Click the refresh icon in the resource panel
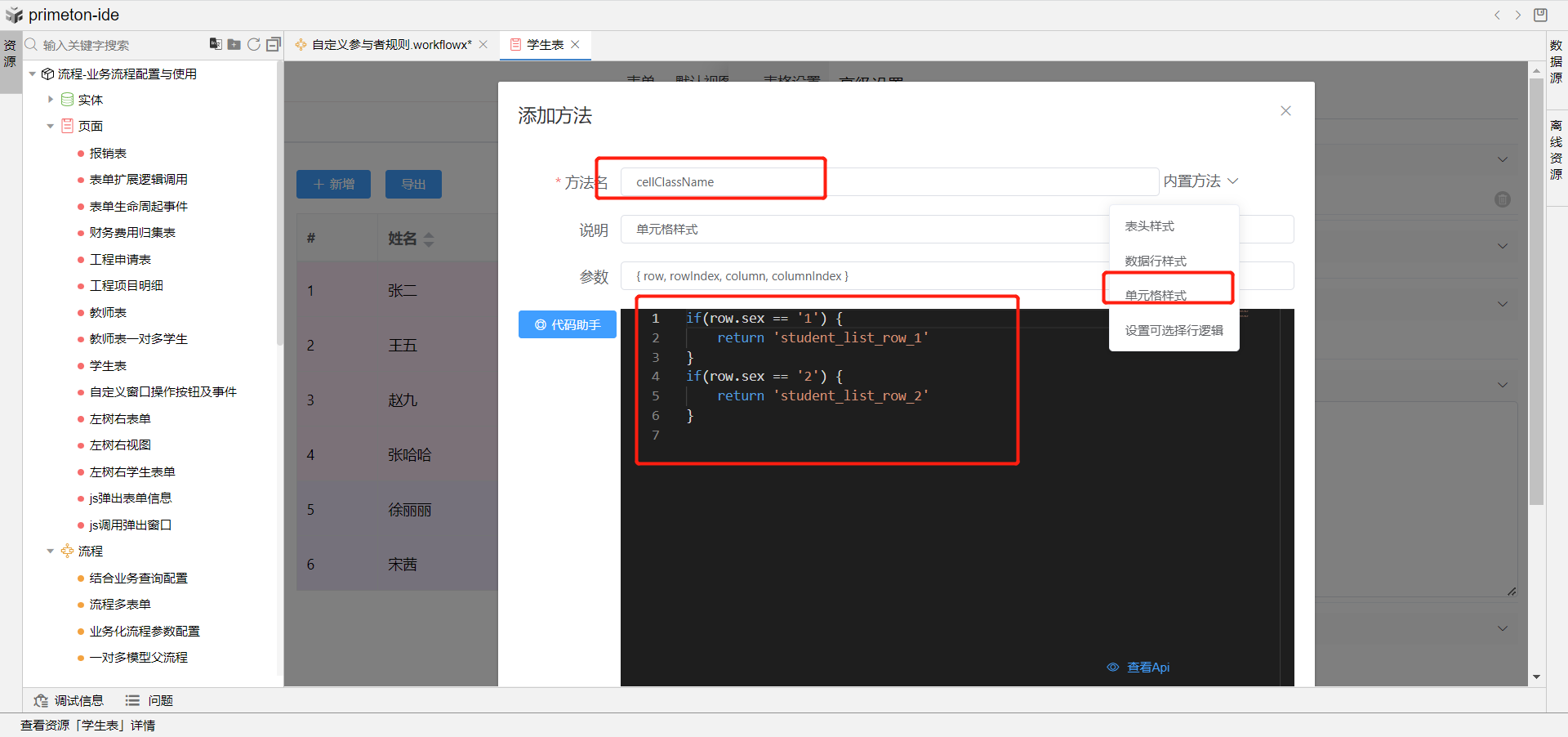The width and height of the screenshot is (1568, 737). [254, 44]
